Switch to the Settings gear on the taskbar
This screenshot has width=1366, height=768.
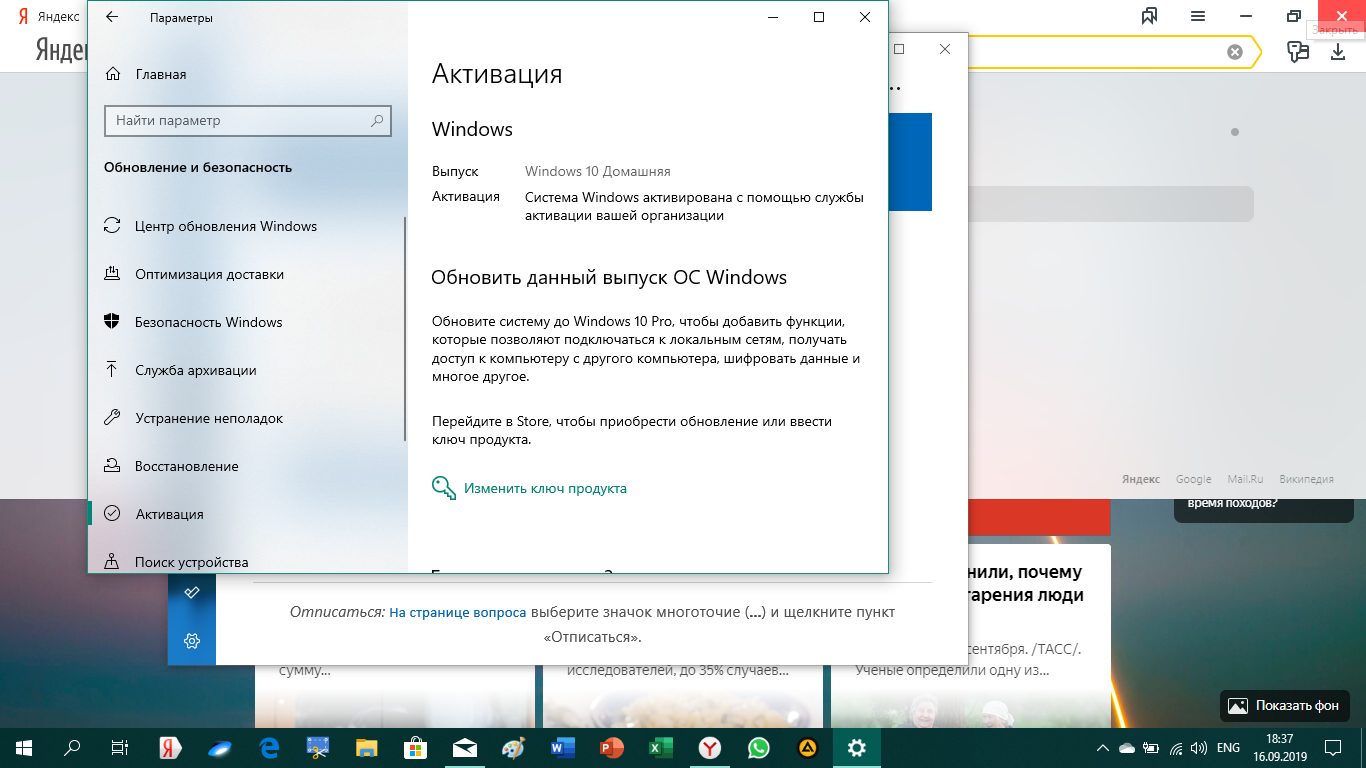857,747
